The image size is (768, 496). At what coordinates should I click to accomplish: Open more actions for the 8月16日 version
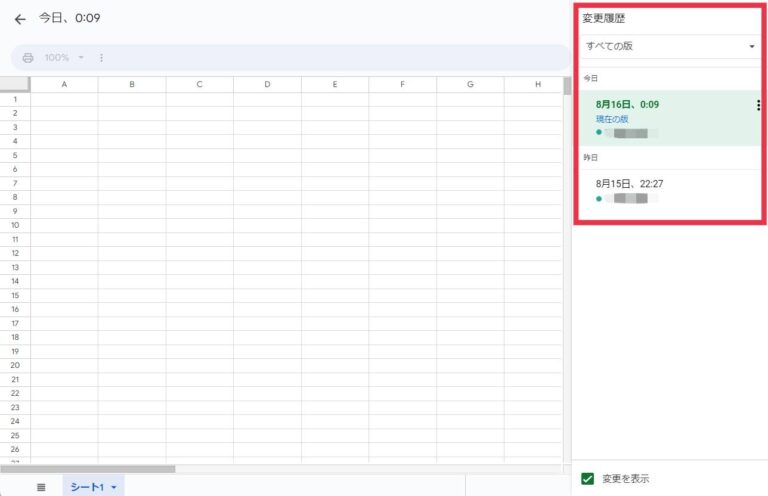758,105
